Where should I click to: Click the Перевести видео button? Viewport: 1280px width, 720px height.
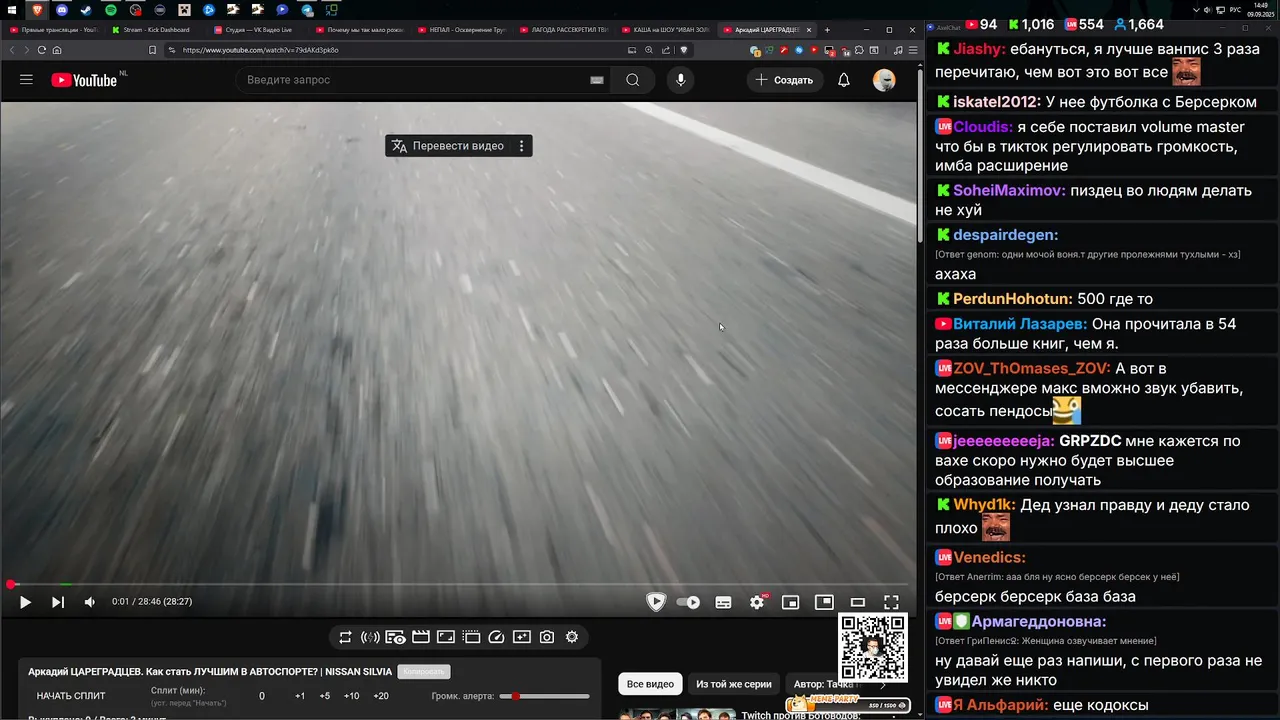point(448,146)
